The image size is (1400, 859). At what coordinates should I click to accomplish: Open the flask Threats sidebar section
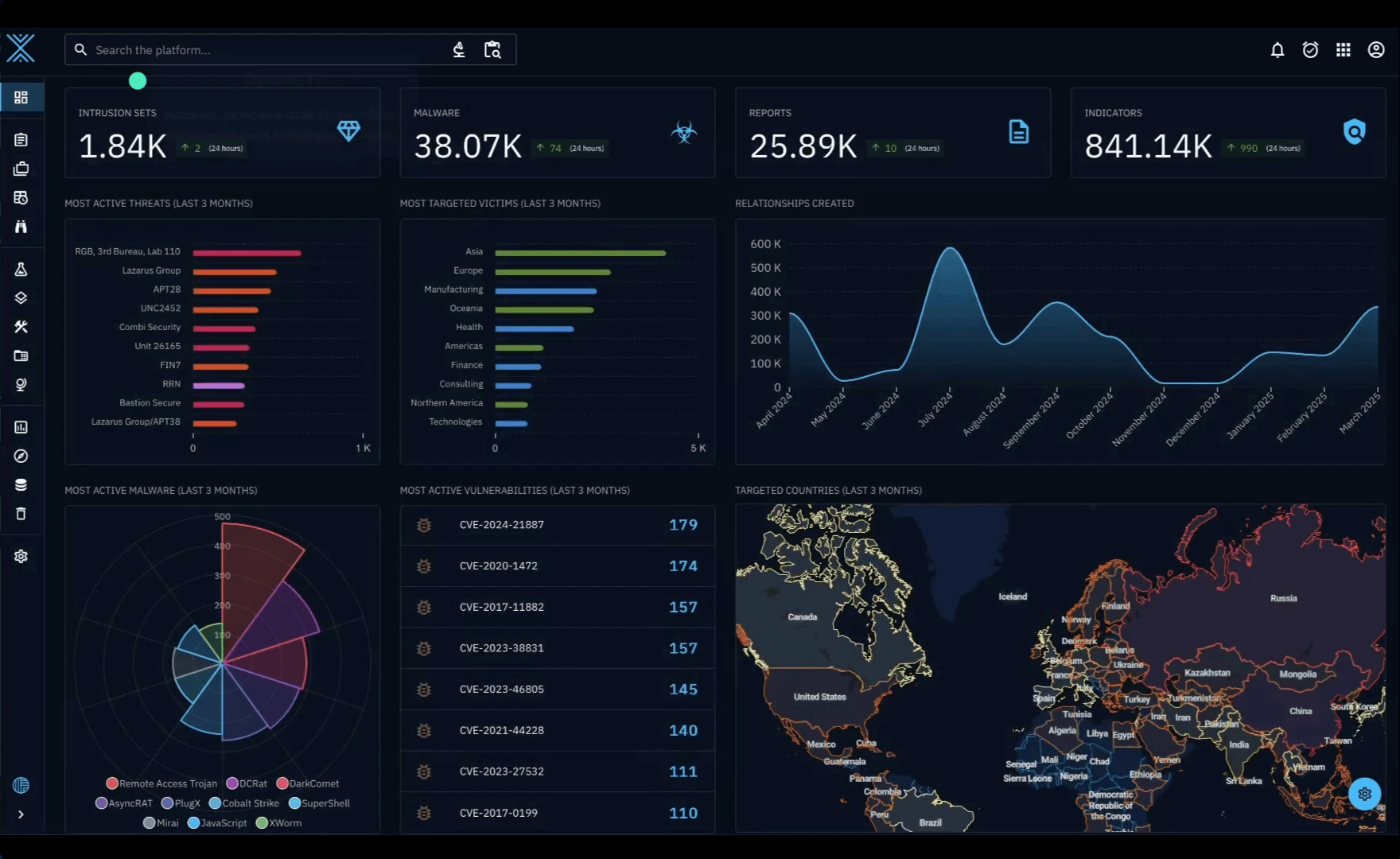click(21, 270)
